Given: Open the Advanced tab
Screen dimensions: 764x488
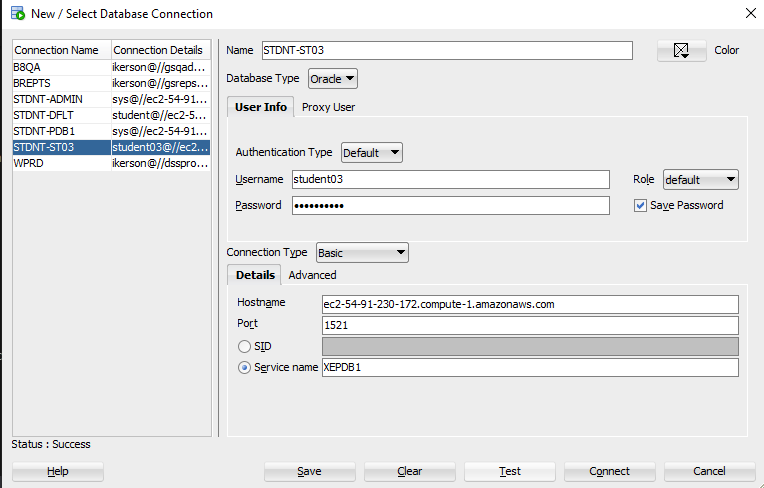Looking at the screenshot, I should pos(312,275).
